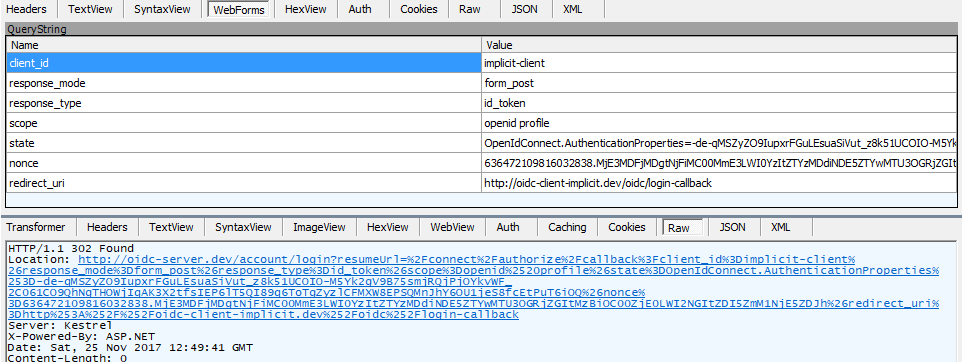Viewport: 962px width, 362px height.
Task: Switch to request Cookies tab
Action: tap(419, 9)
